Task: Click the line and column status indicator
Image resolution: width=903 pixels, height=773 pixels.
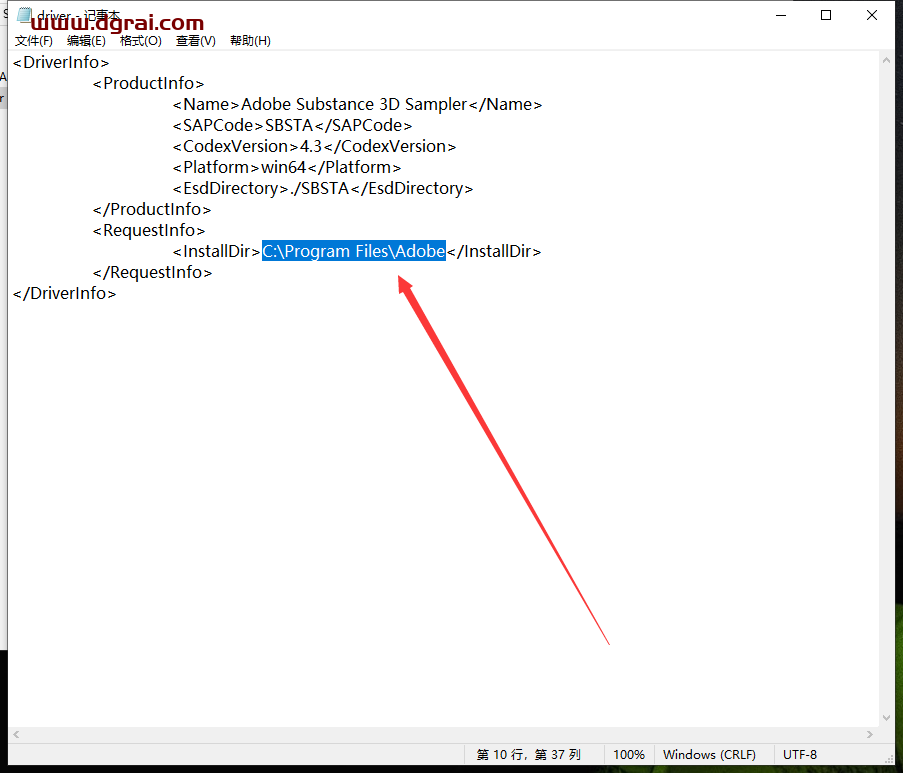Action: click(x=529, y=755)
